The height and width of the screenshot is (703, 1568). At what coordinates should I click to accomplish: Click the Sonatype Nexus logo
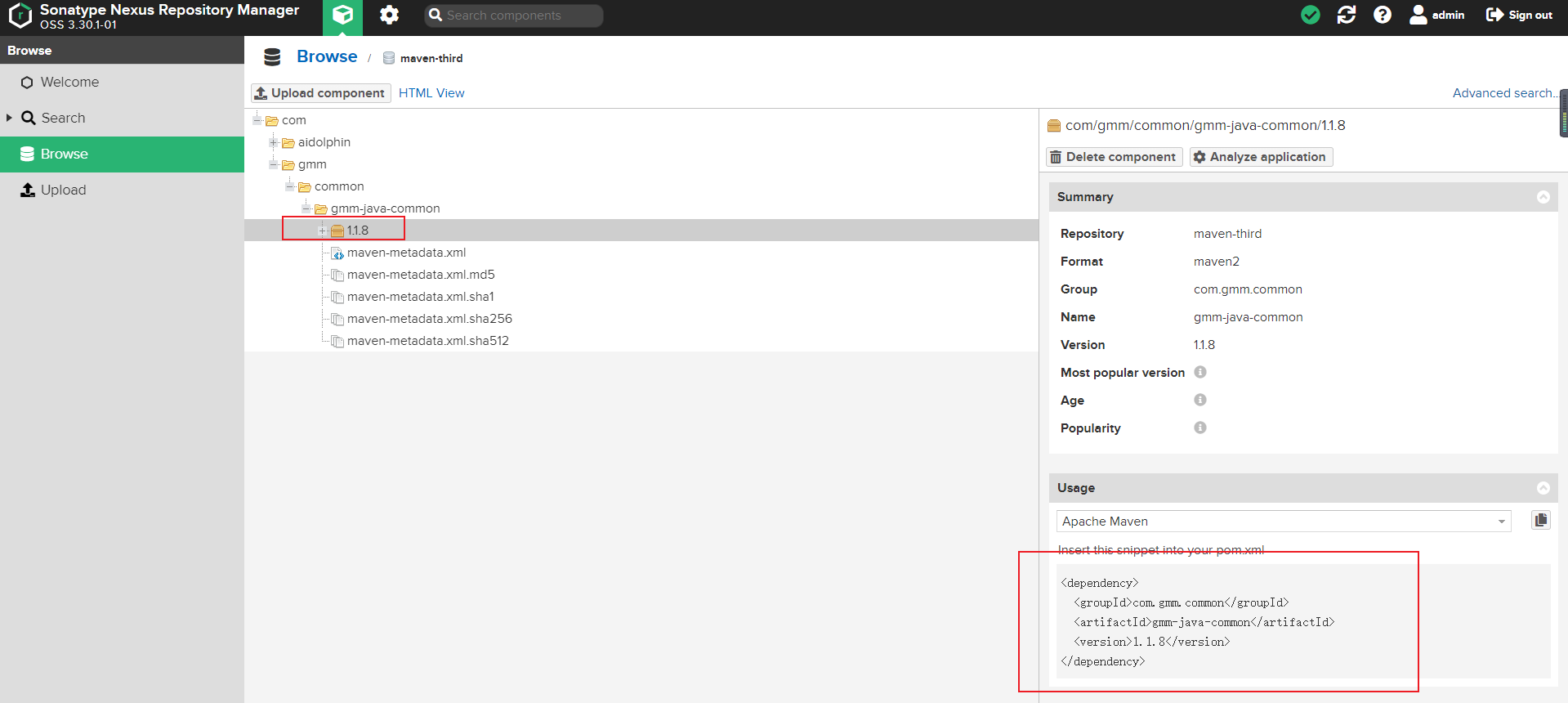pos(20,16)
